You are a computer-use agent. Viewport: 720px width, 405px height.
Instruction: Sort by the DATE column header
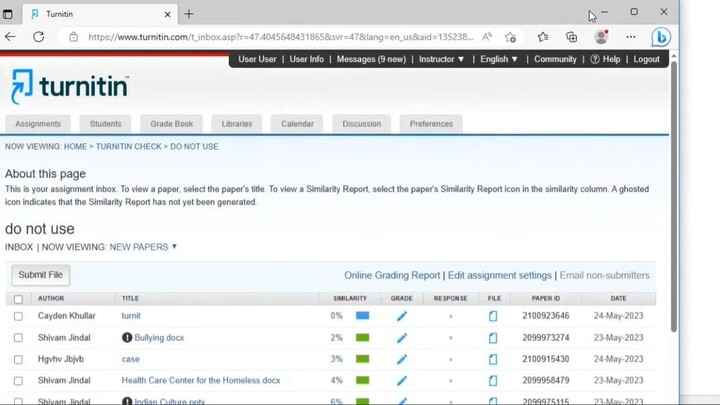[x=618, y=298]
